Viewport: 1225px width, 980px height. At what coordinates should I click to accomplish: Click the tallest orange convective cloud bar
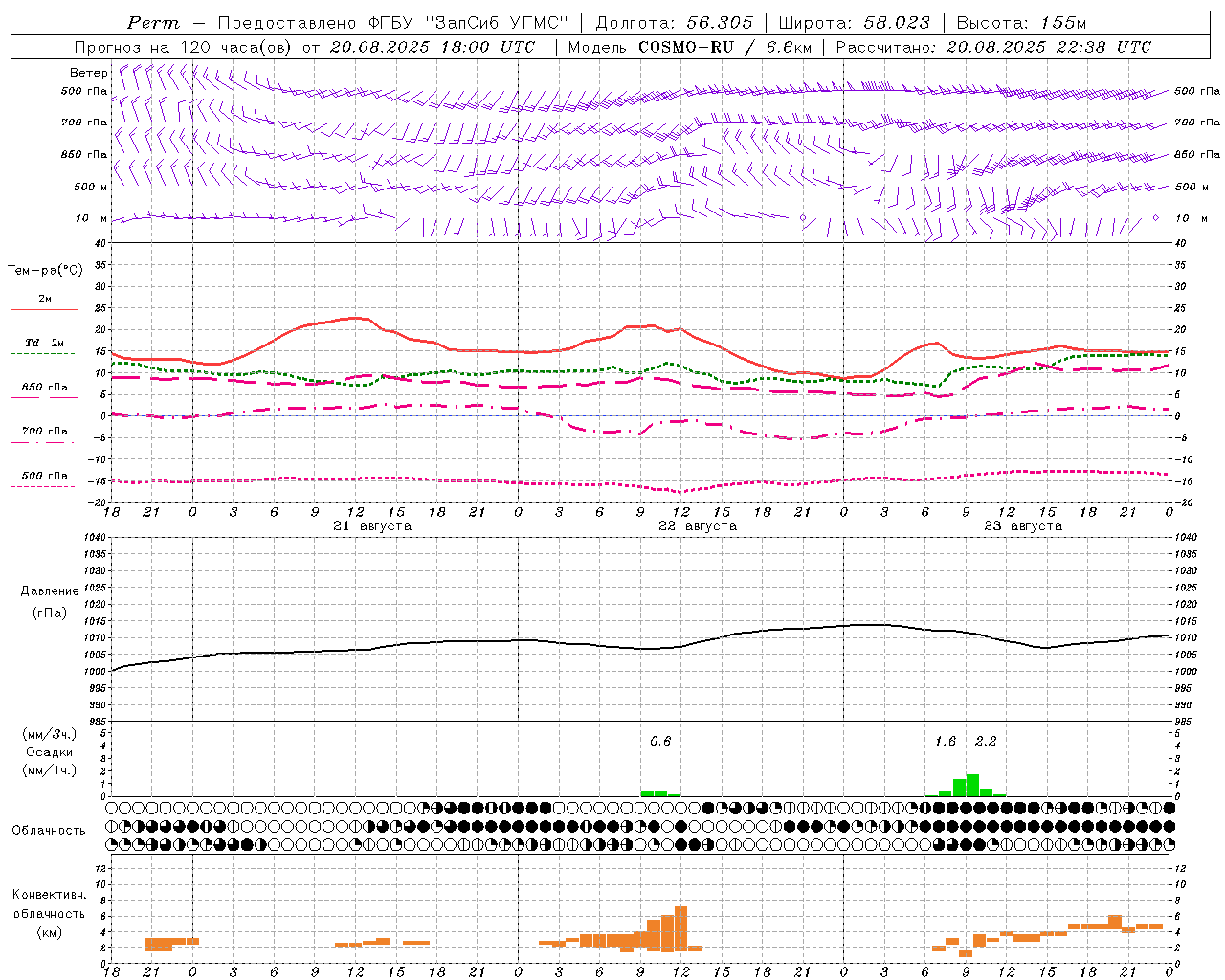tap(681, 928)
